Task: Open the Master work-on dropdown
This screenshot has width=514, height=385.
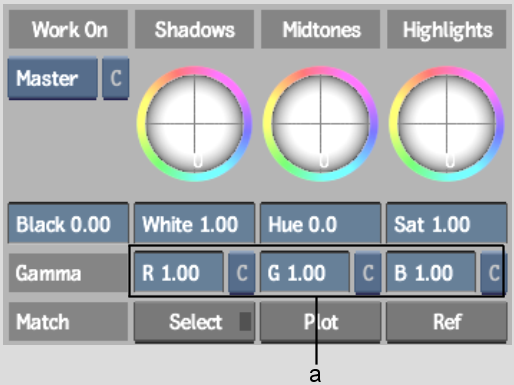Action: click(53, 79)
